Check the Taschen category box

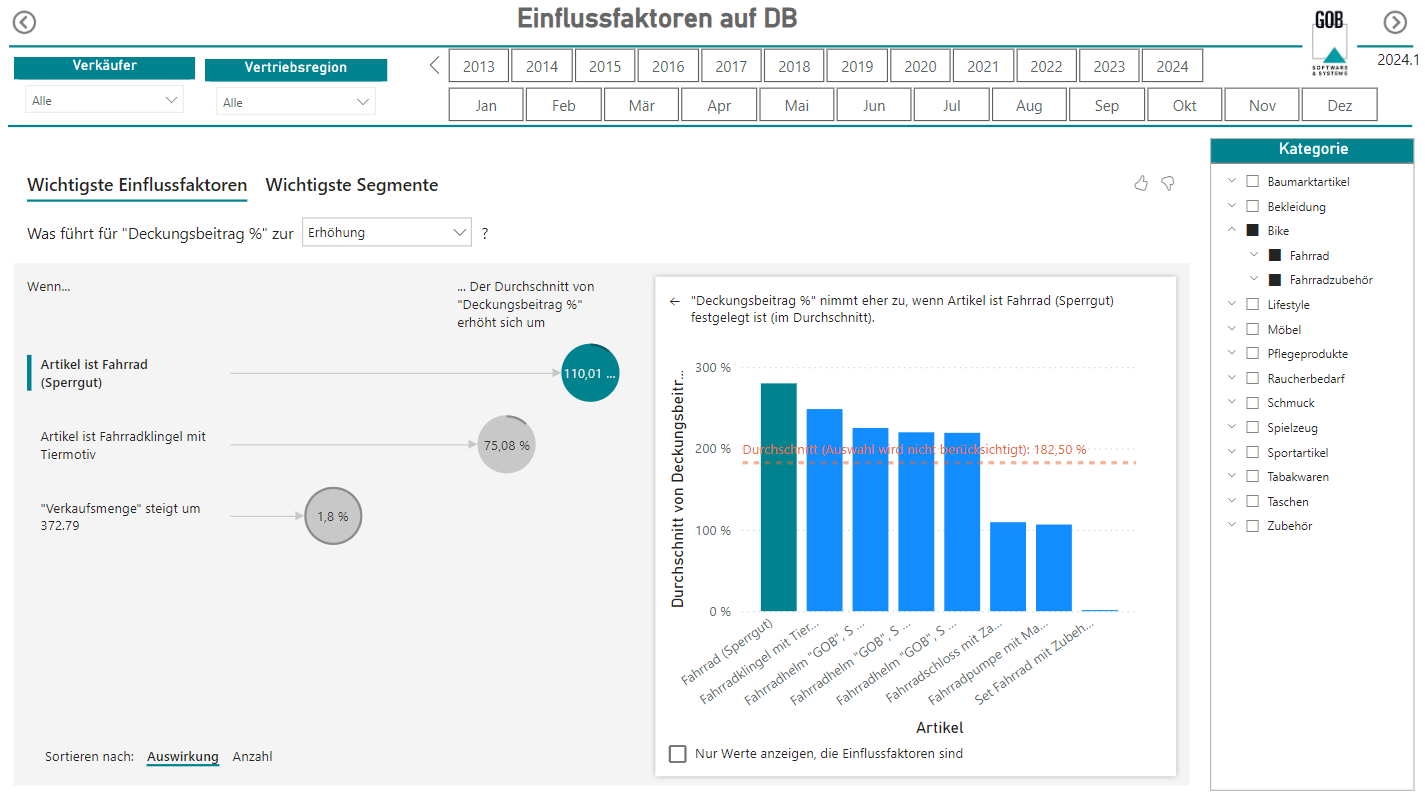[1252, 502]
